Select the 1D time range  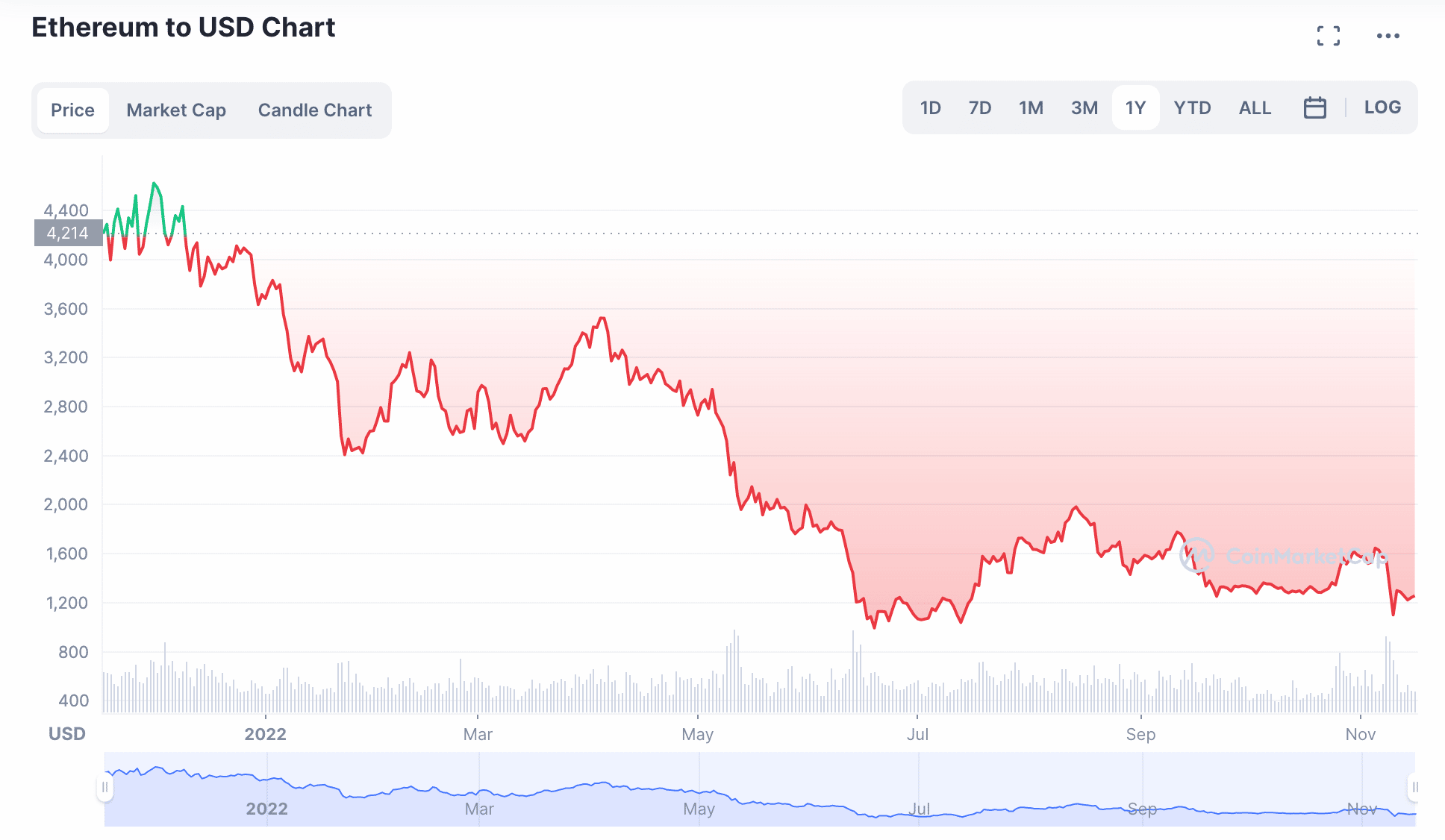point(930,108)
